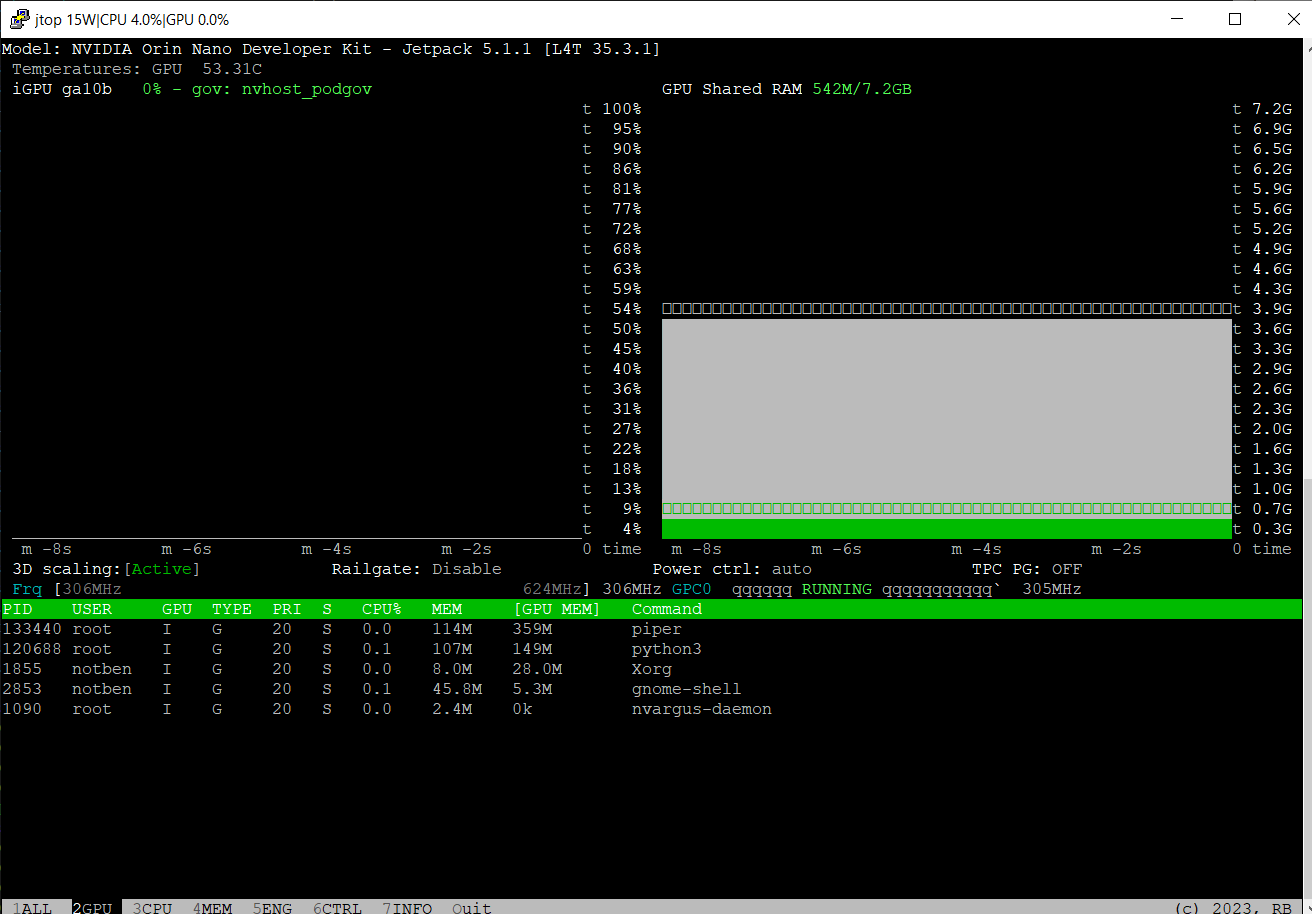Image resolution: width=1312 pixels, height=914 pixels.
Task: Select PID 1855
Action: click(22, 669)
